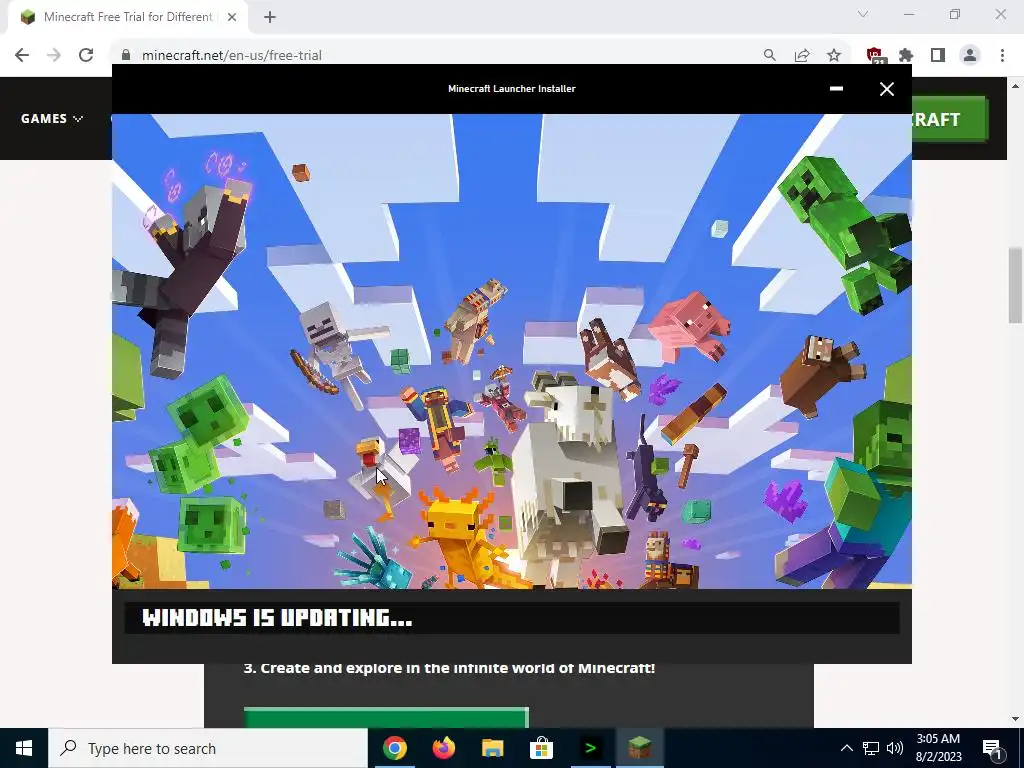The height and width of the screenshot is (768, 1024).
Task: Click the green Get Minecraft button
Action: pos(950,119)
